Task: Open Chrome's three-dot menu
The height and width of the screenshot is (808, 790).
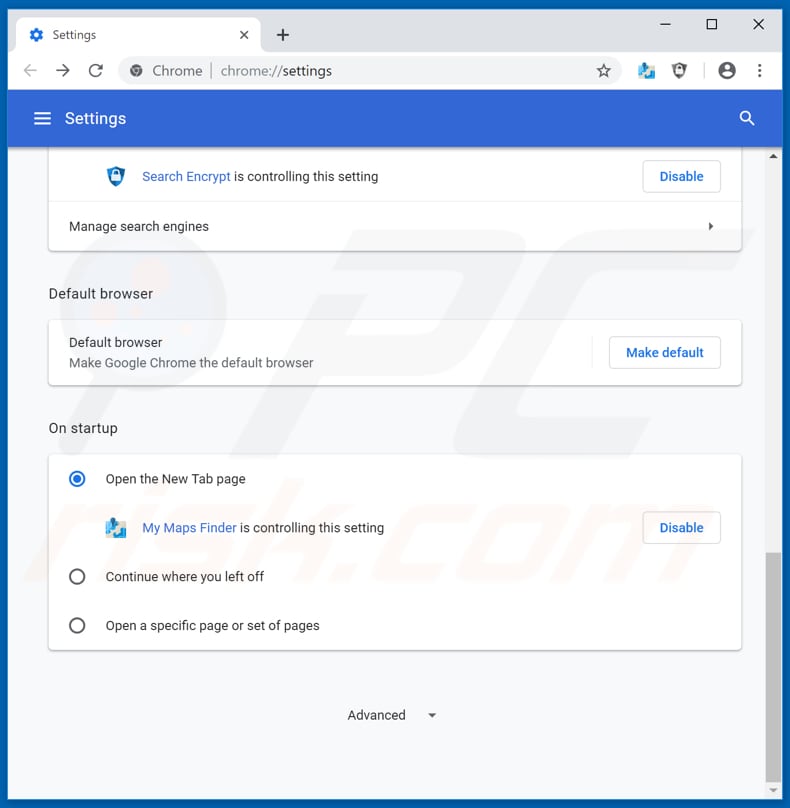Action: (760, 71)
